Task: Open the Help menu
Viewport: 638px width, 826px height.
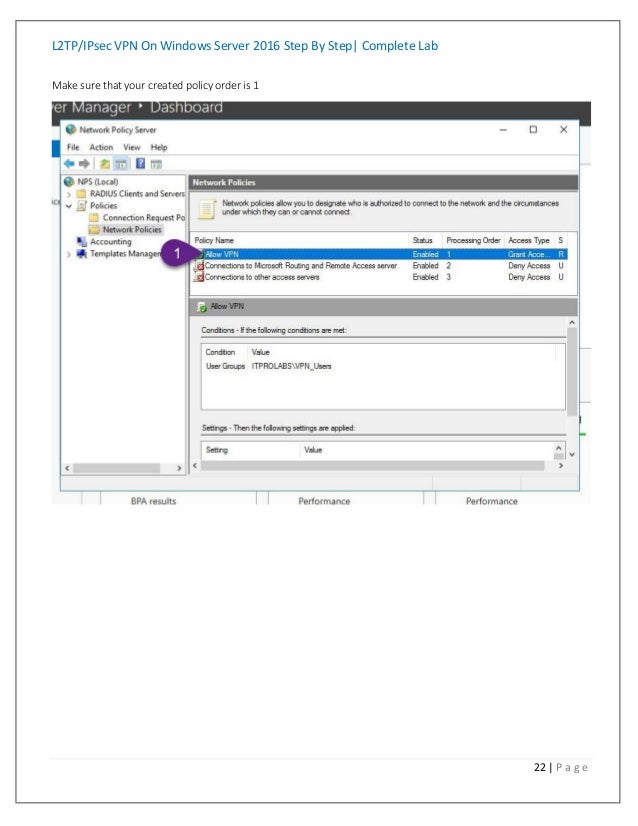Action: (x=159, y=148)
